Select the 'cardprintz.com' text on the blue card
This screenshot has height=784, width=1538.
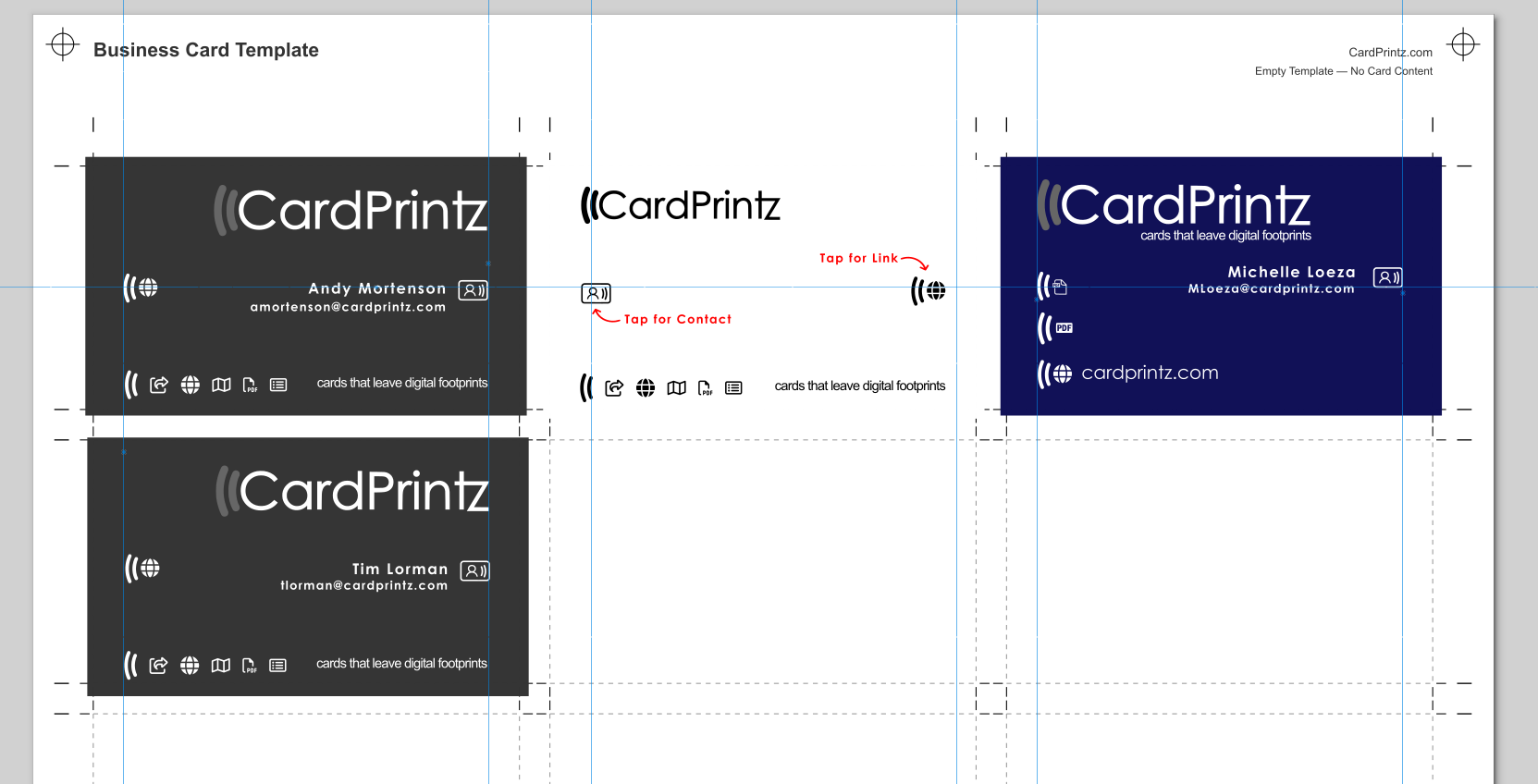(x=1150, y=373)
